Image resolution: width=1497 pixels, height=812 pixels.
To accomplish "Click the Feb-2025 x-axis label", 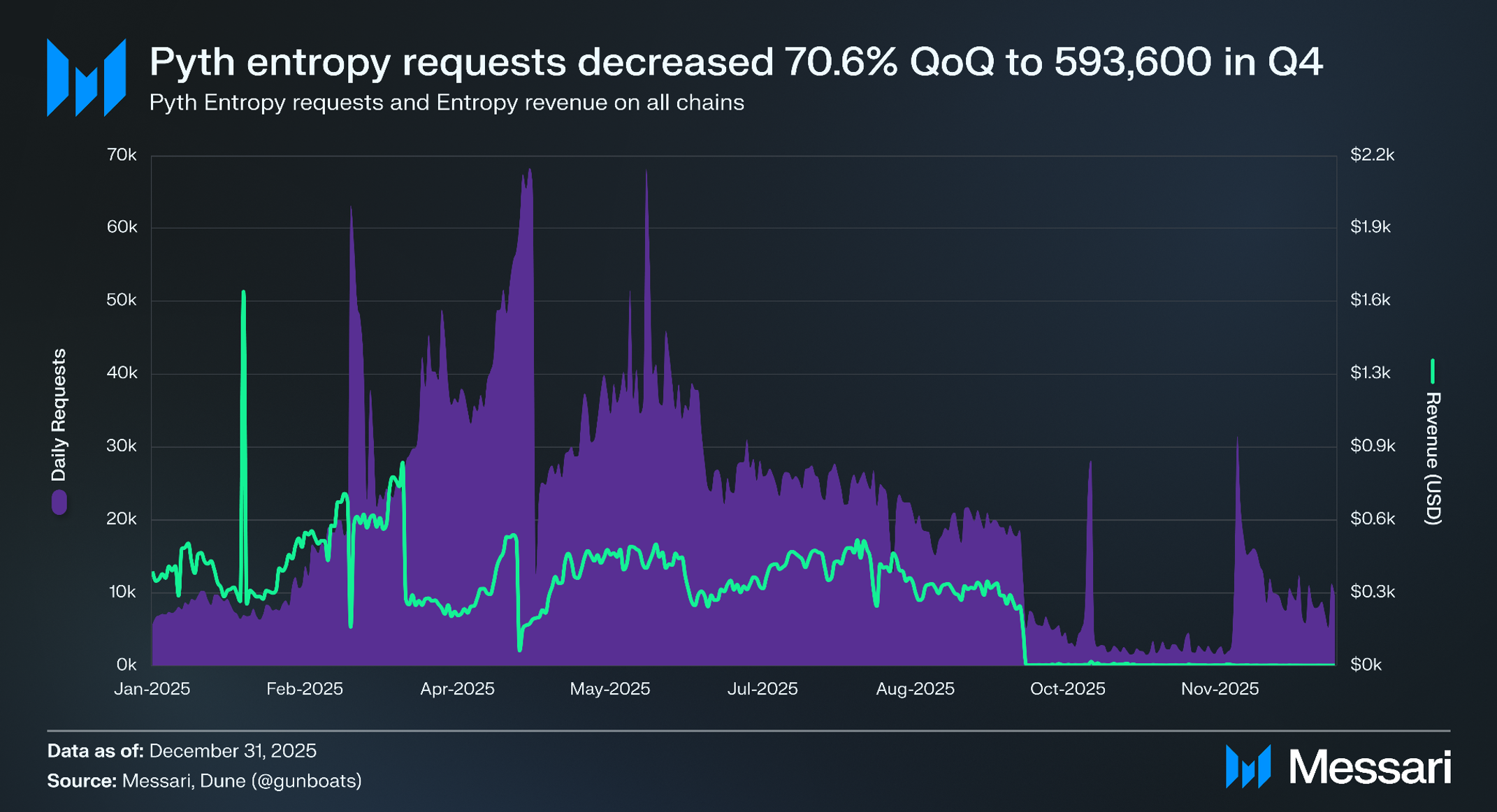I will (x=305, y=689).
